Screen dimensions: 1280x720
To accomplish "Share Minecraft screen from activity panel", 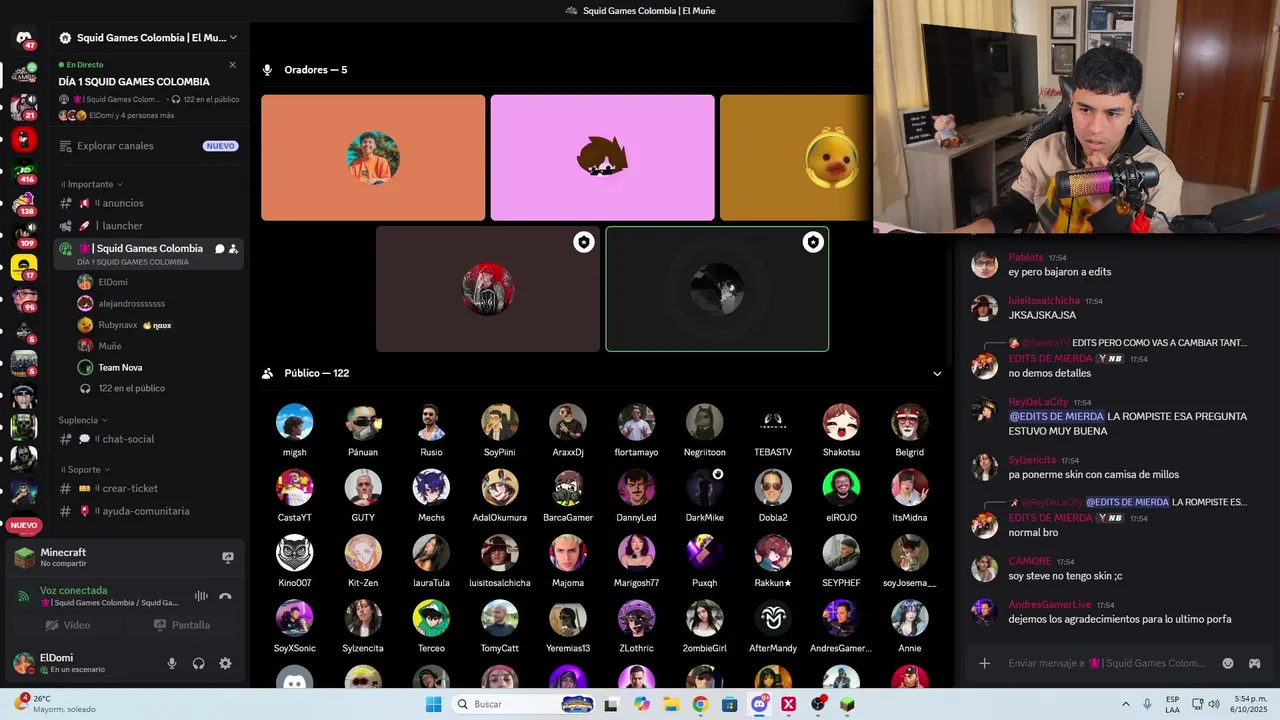I will click(227, 558).
